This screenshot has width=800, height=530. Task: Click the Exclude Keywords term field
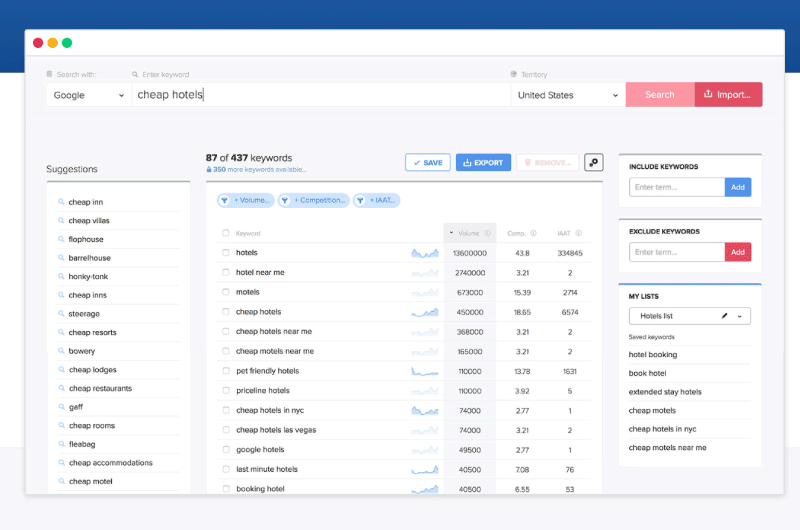coord(677,252)
